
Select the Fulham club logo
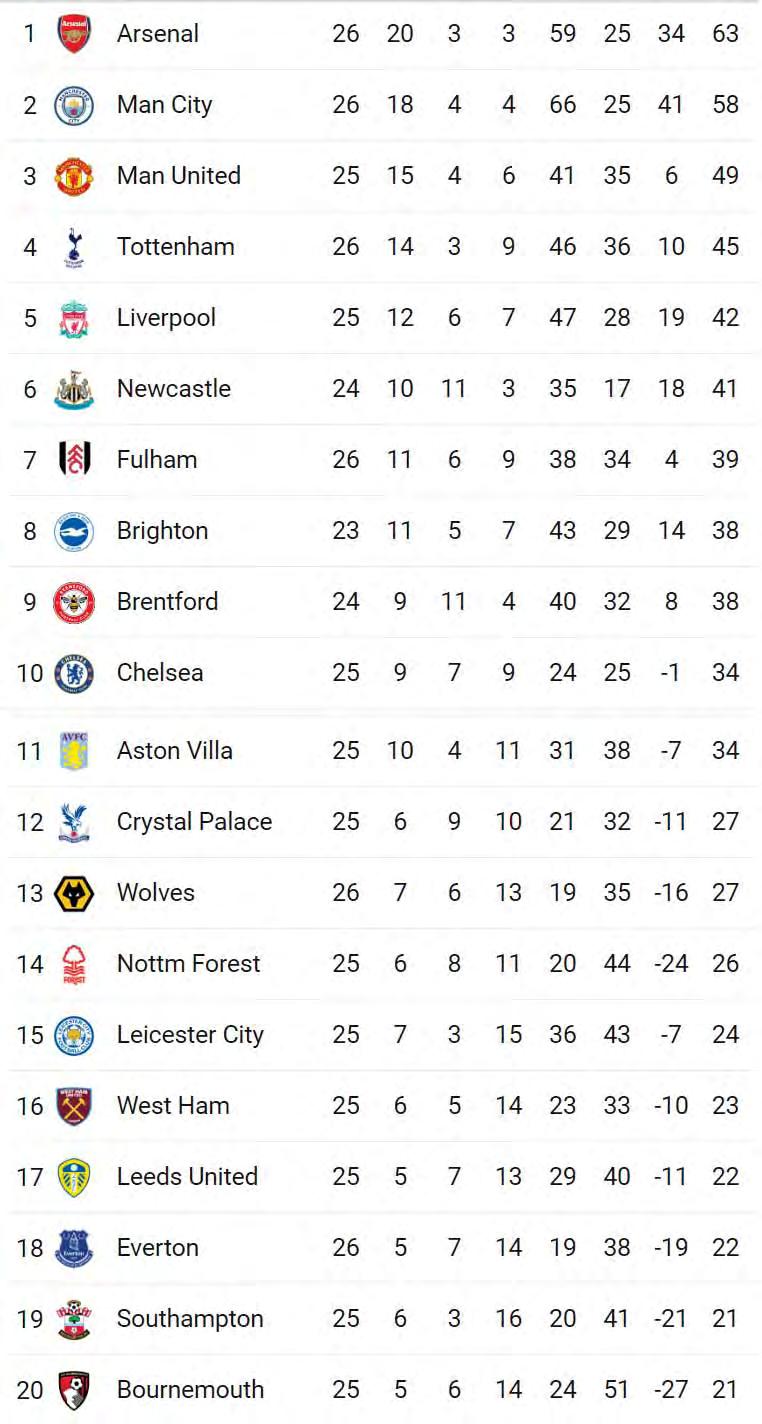coord(74,460)
